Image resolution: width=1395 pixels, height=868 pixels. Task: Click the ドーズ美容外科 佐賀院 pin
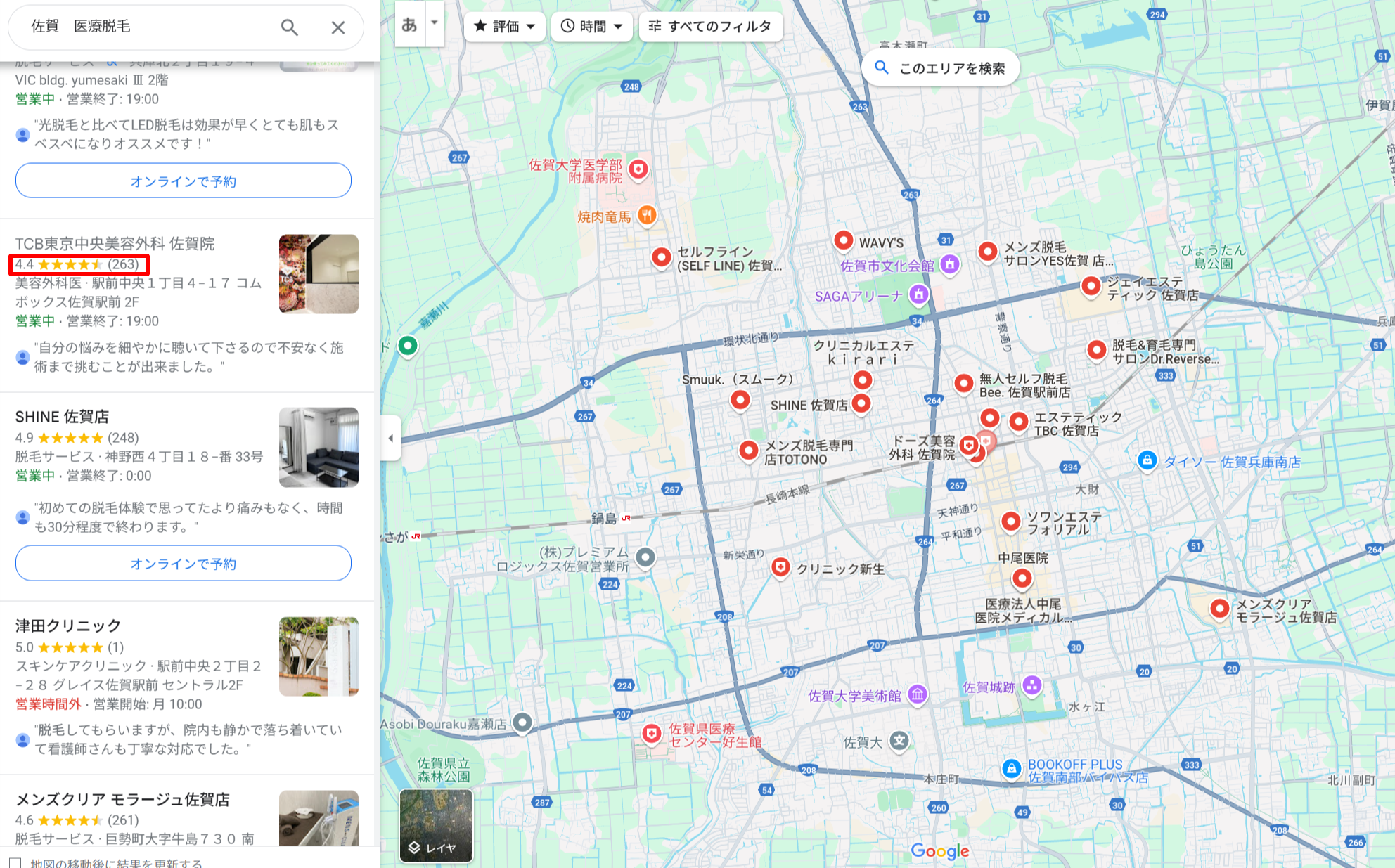pyautogui.click(x=969, y=446)
